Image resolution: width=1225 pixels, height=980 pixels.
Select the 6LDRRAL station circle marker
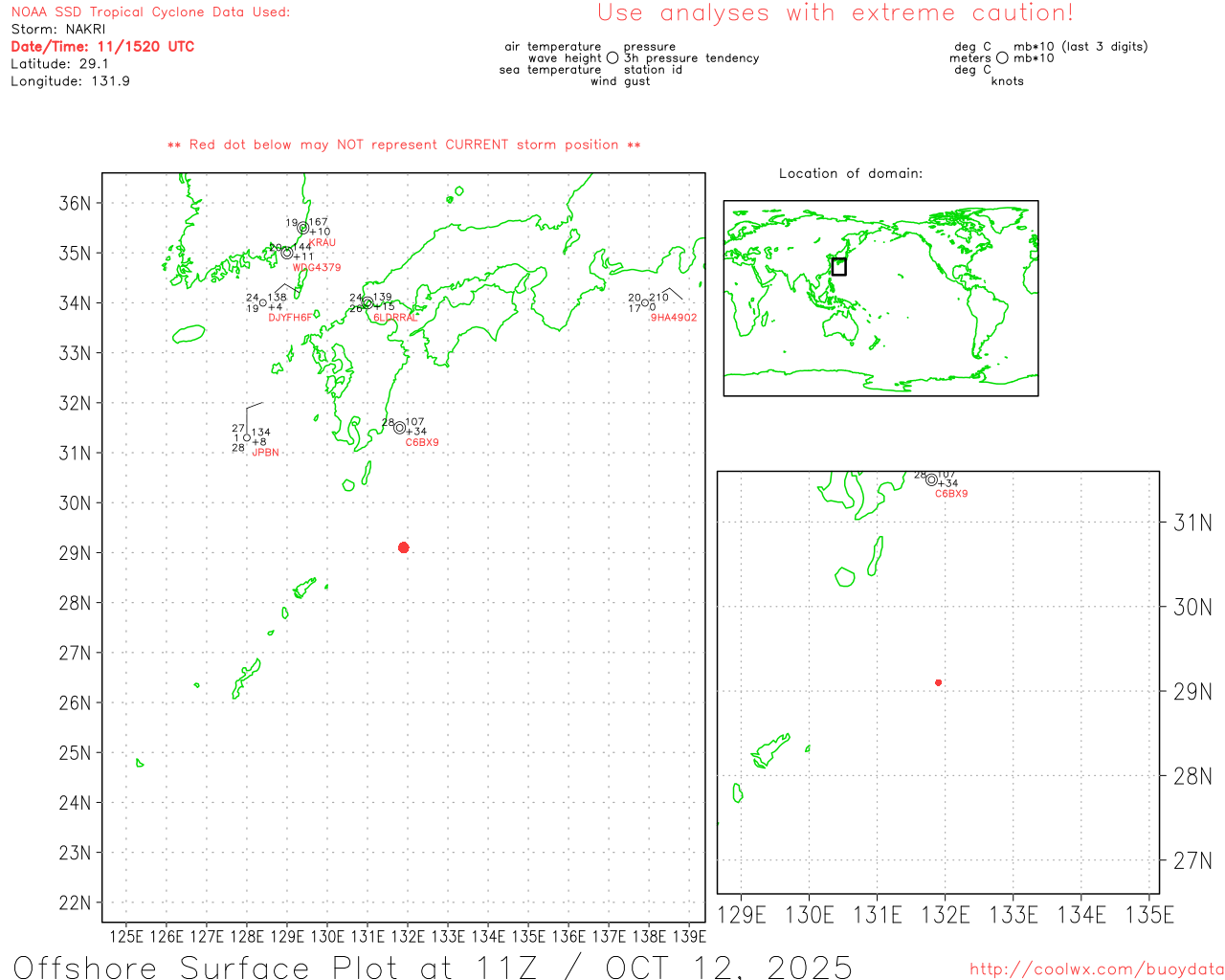367,302
